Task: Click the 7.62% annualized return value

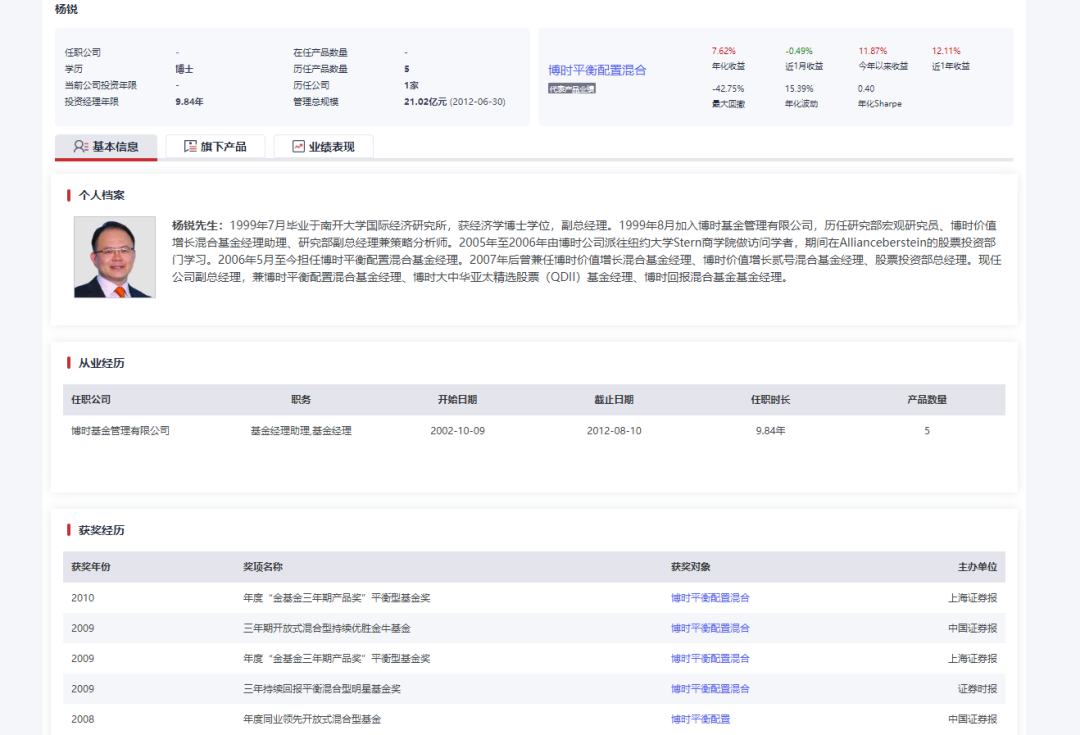Action: point(723,51)
